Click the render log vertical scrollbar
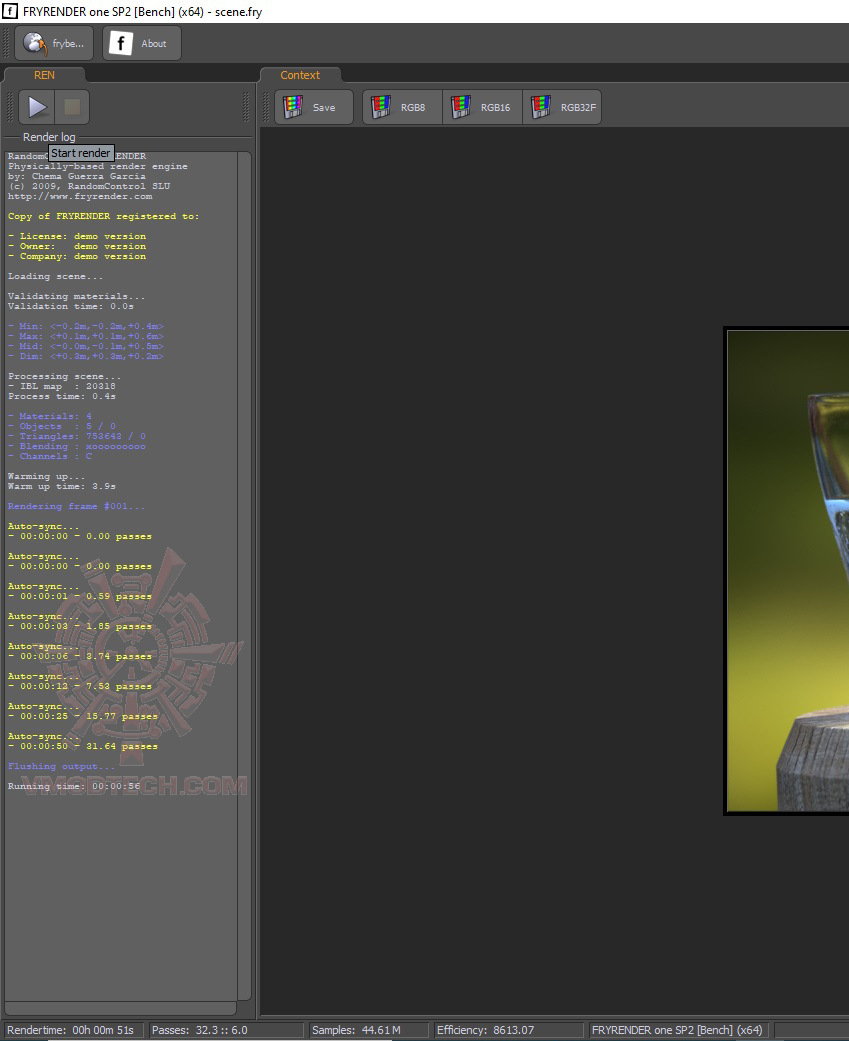 (244, 576)
